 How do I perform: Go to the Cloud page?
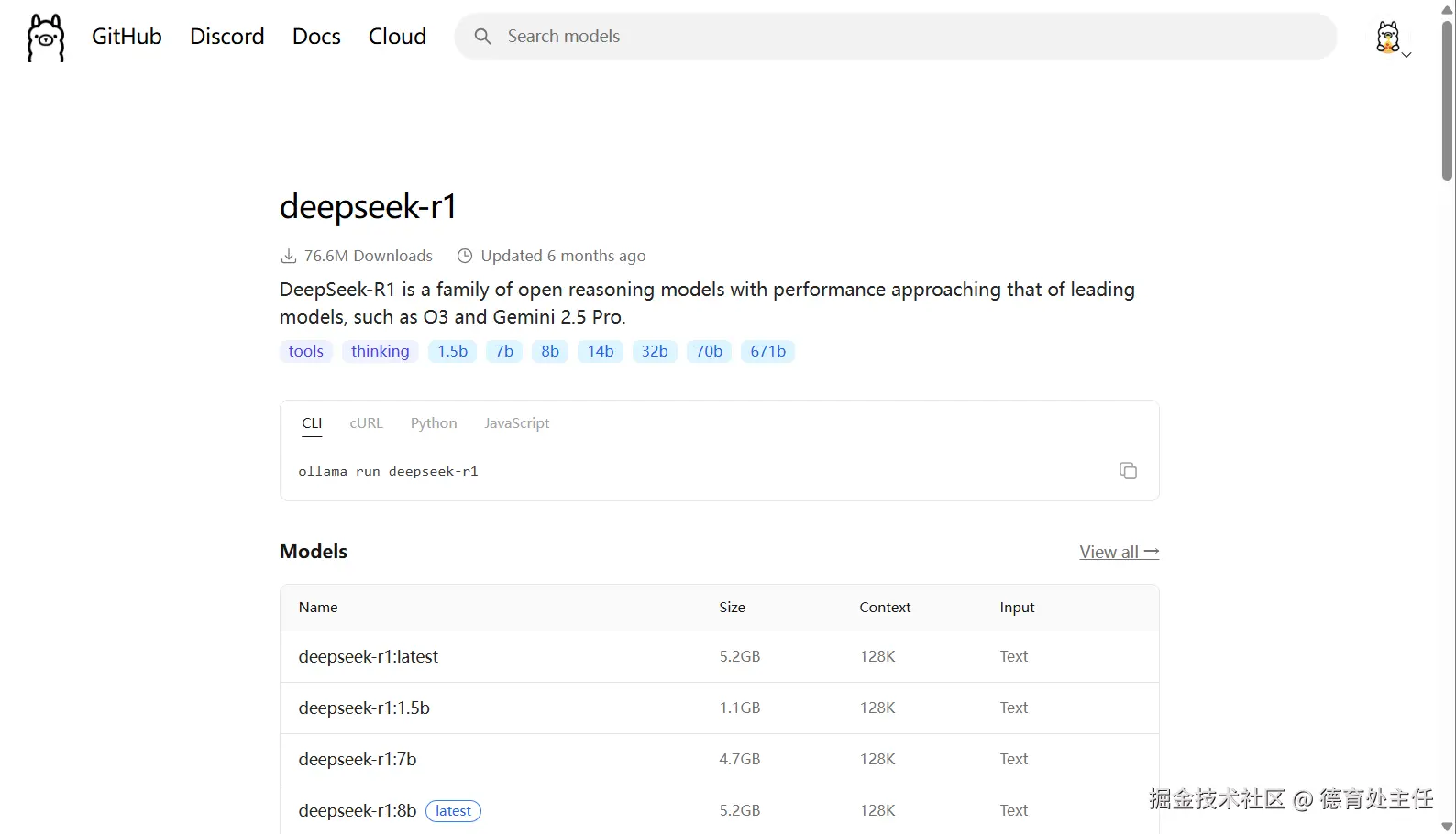click(397, 37)
